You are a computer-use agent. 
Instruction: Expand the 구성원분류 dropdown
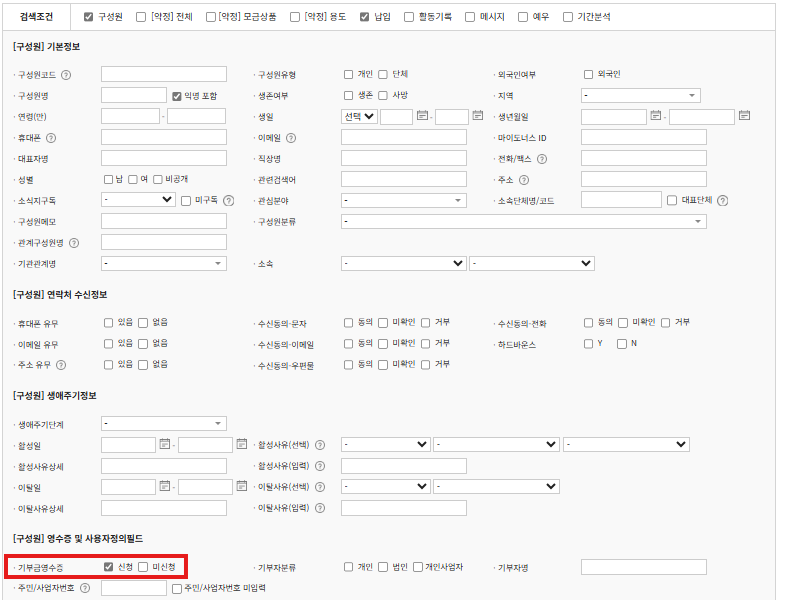(524, 222)
